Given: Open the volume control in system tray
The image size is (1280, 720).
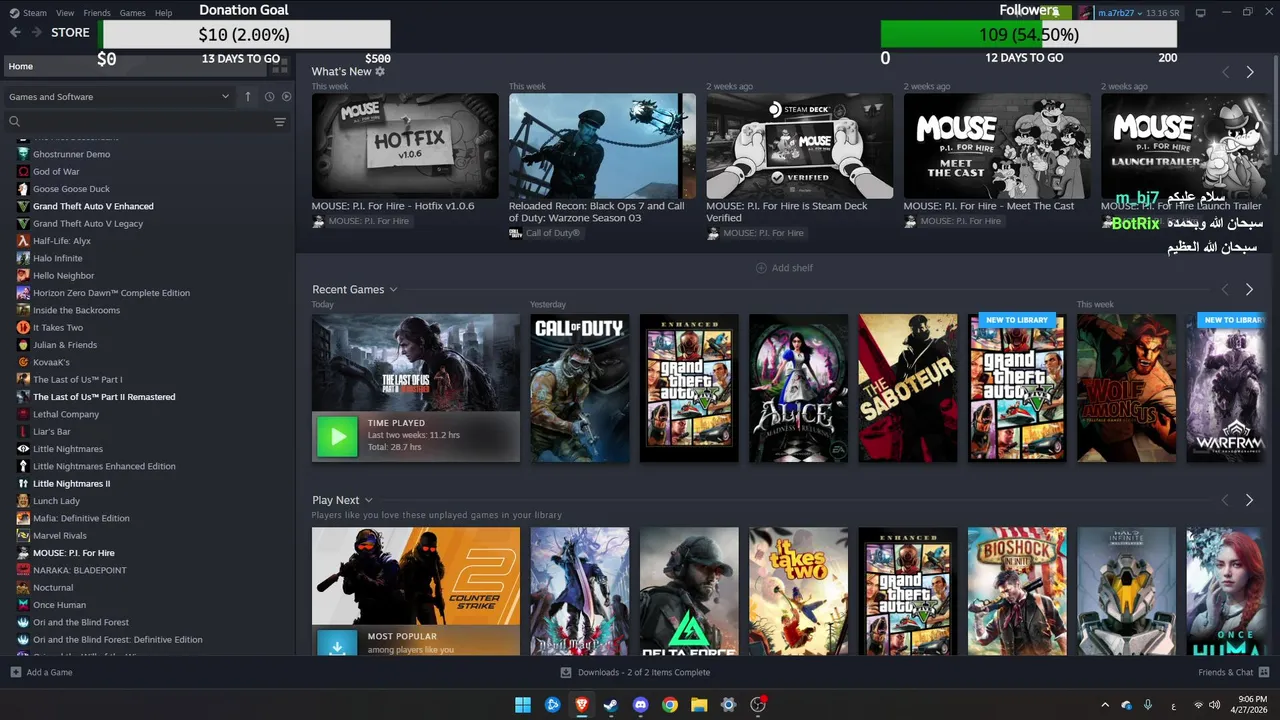Looking at the screenshot, I should 1215,705.
